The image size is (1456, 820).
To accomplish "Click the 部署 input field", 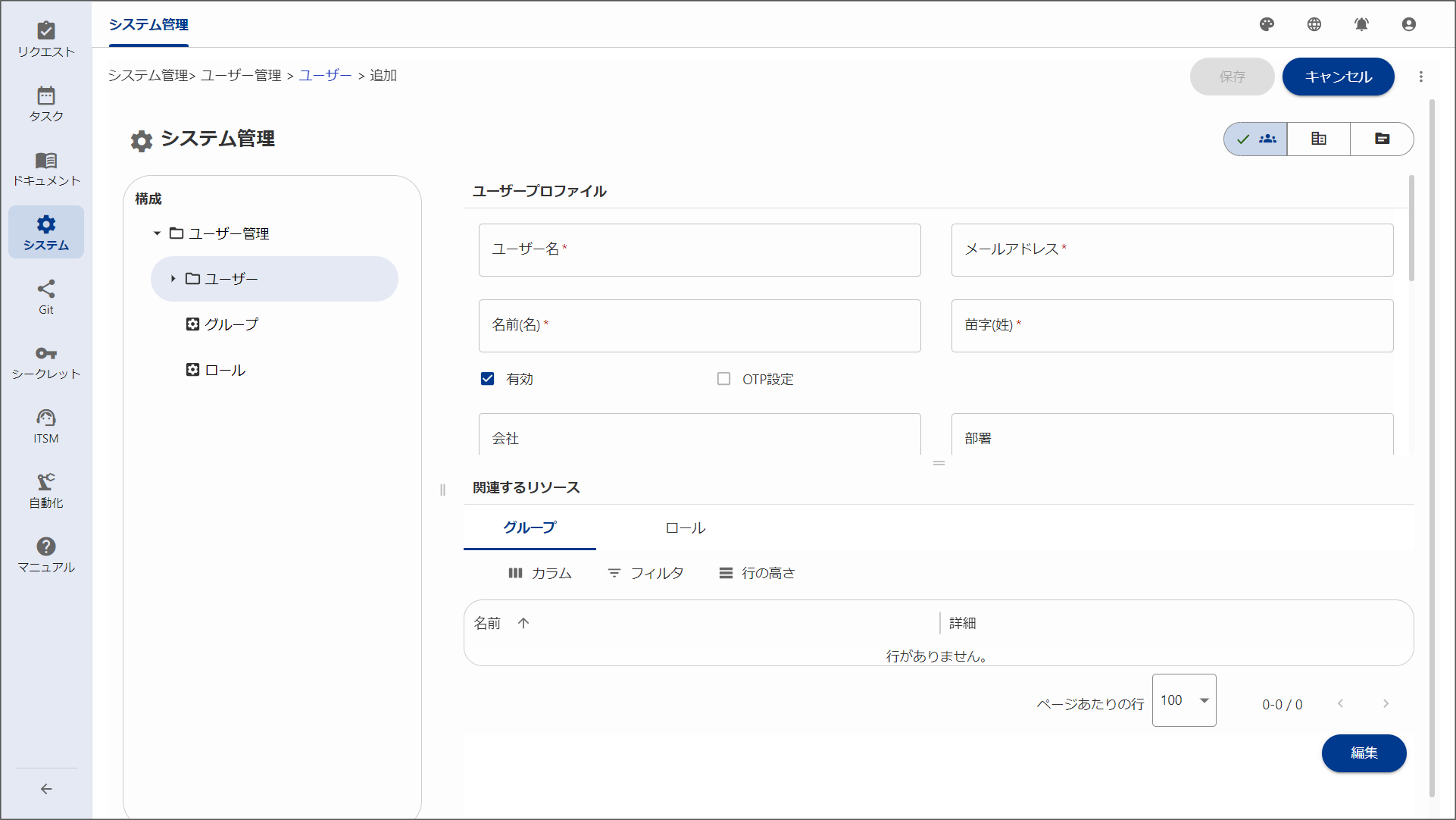I will point(1172,434).
